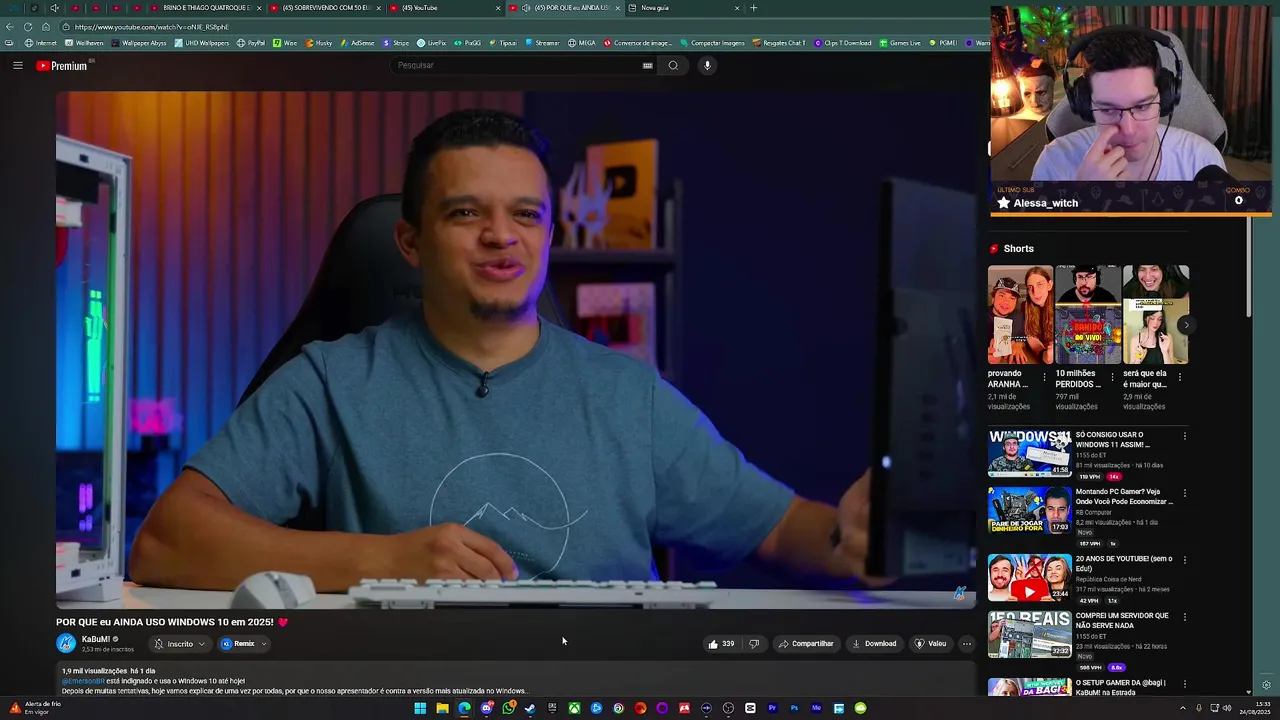
Task: Open the Wallhaven bookmark
Action: point(84,43)
